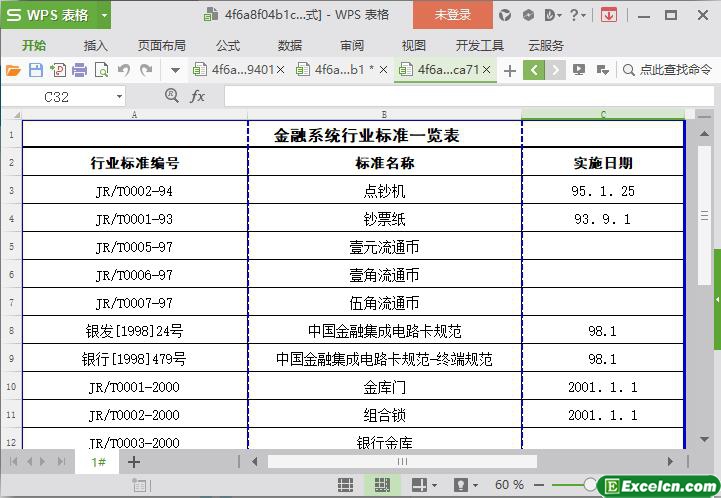This screenshot has width=721, height=498.
Task: Select column A header
Action: pyautogui.click(x=135, y=114)
